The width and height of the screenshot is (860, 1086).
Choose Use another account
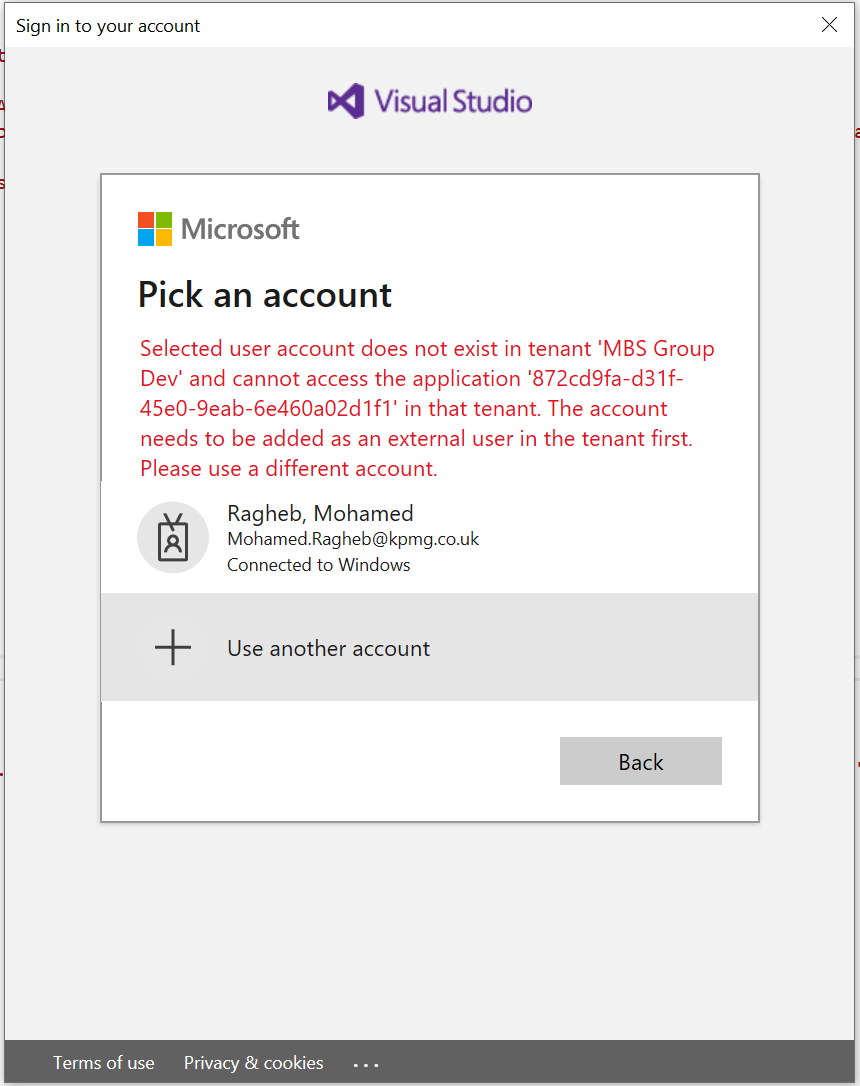(429, 648)
